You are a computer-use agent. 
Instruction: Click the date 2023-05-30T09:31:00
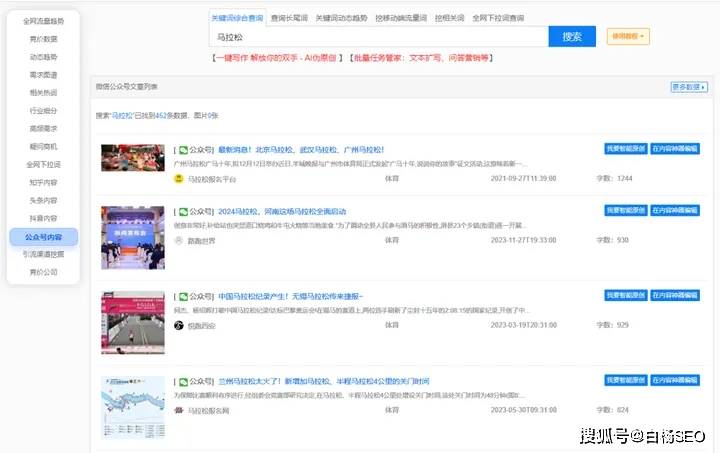click(523, 410)
